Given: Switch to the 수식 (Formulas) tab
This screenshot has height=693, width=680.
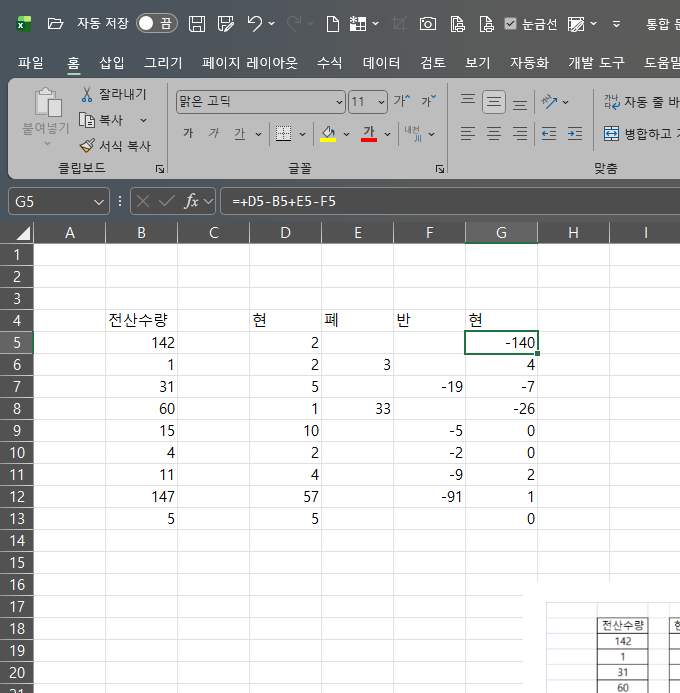Looking at the screenshot, I should (x=329, y=62).
